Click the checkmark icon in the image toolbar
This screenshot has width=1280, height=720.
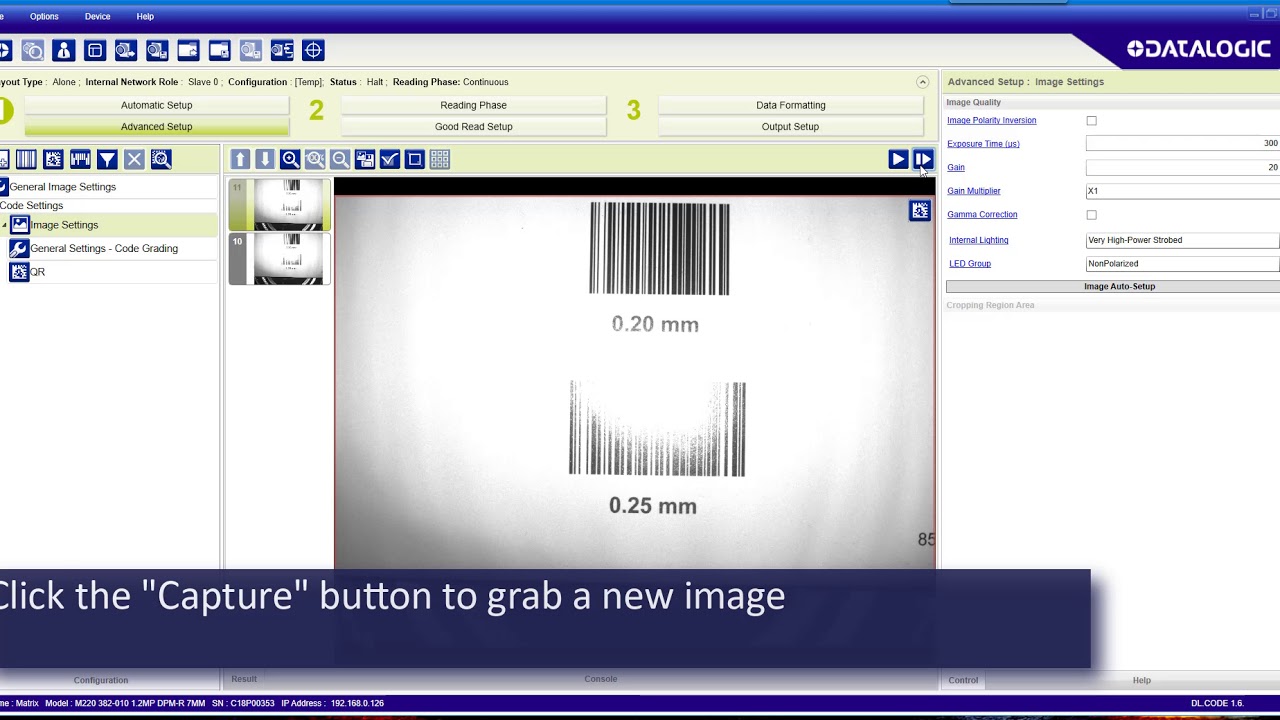(x=390, y=159)
